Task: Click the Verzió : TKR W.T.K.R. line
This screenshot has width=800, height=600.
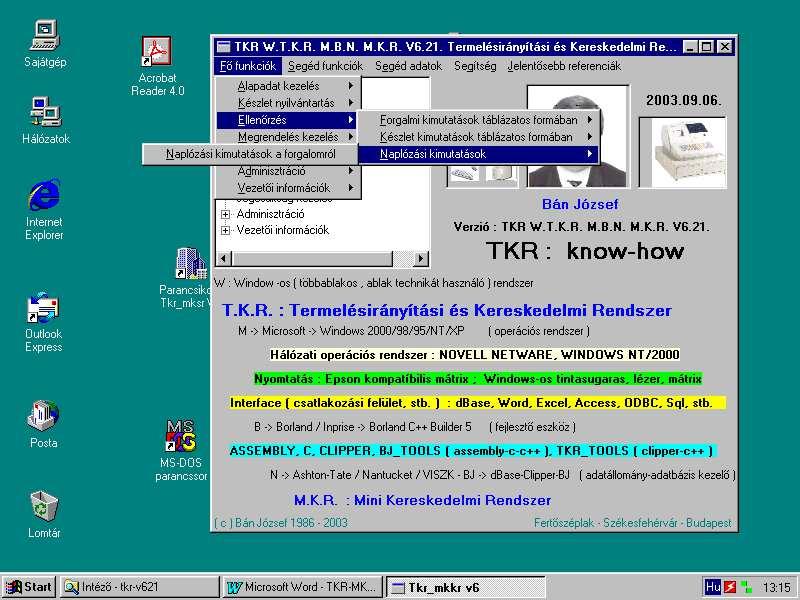Action: (x=581, y=227)
